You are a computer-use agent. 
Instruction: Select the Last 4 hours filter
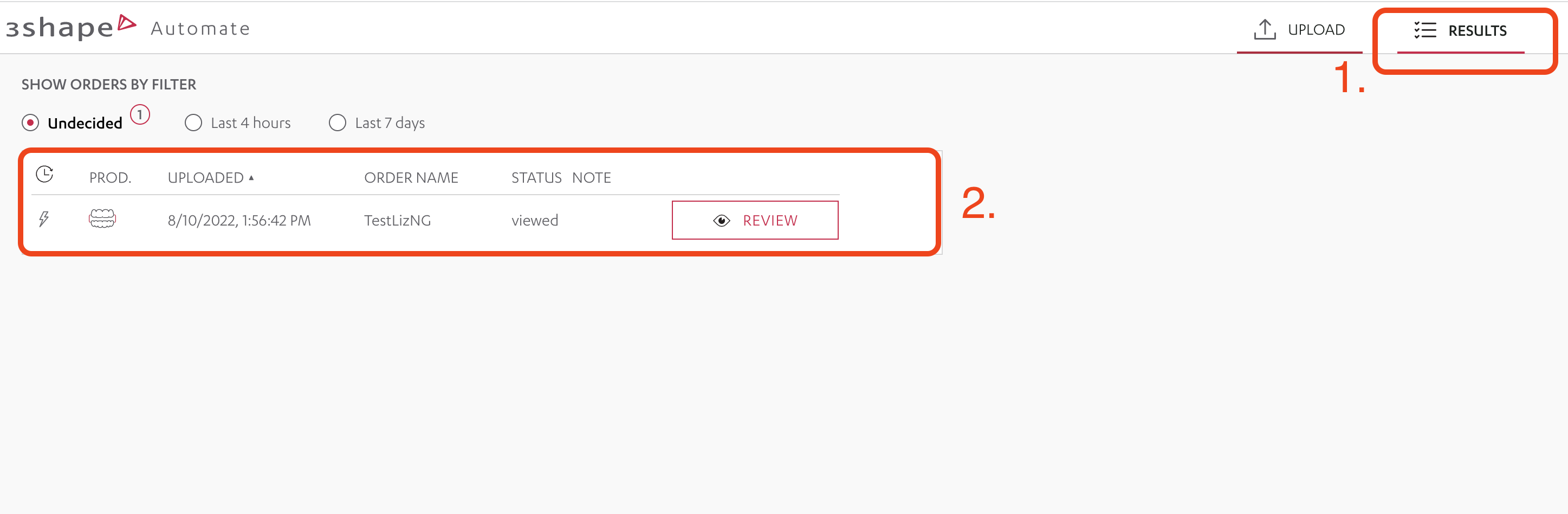click(x=238, y=123)
